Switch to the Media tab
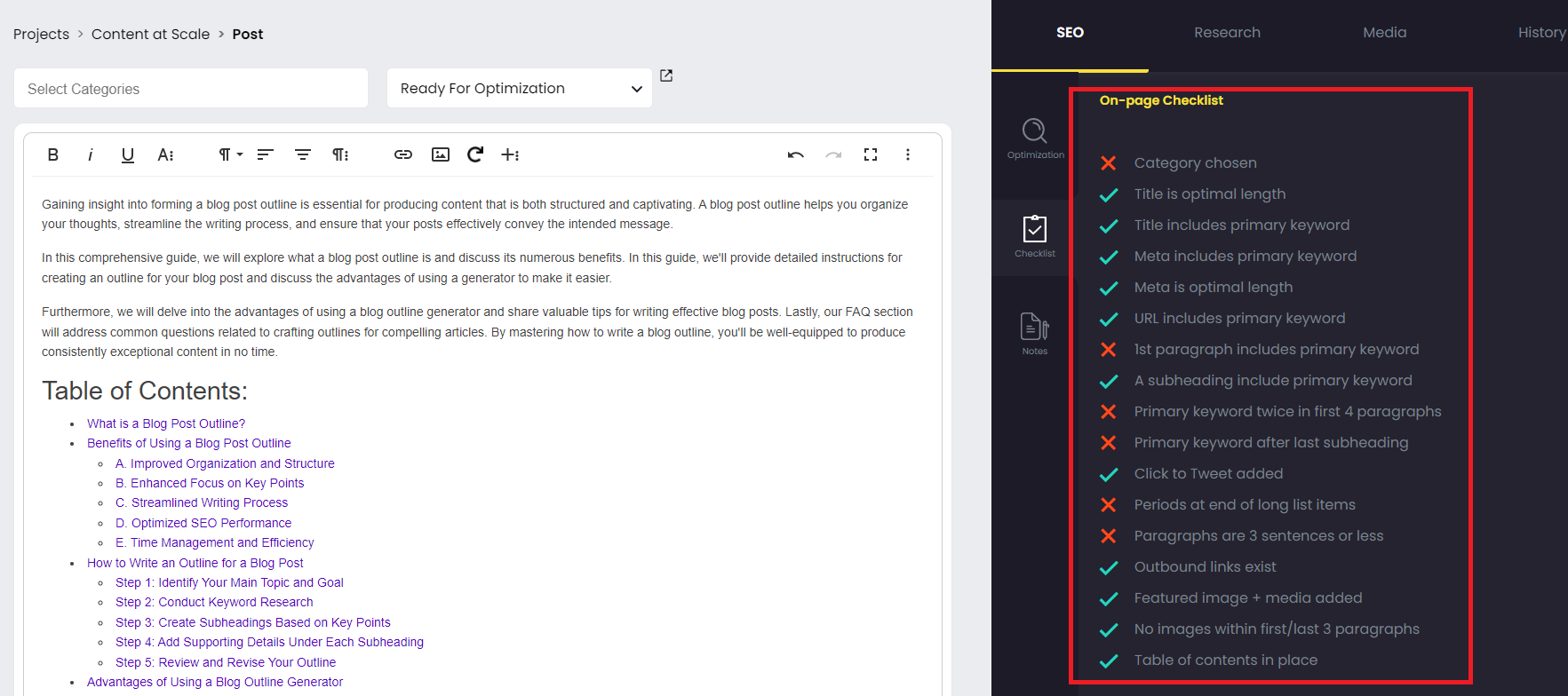 pyautogui.click(x=1384, y=33)
